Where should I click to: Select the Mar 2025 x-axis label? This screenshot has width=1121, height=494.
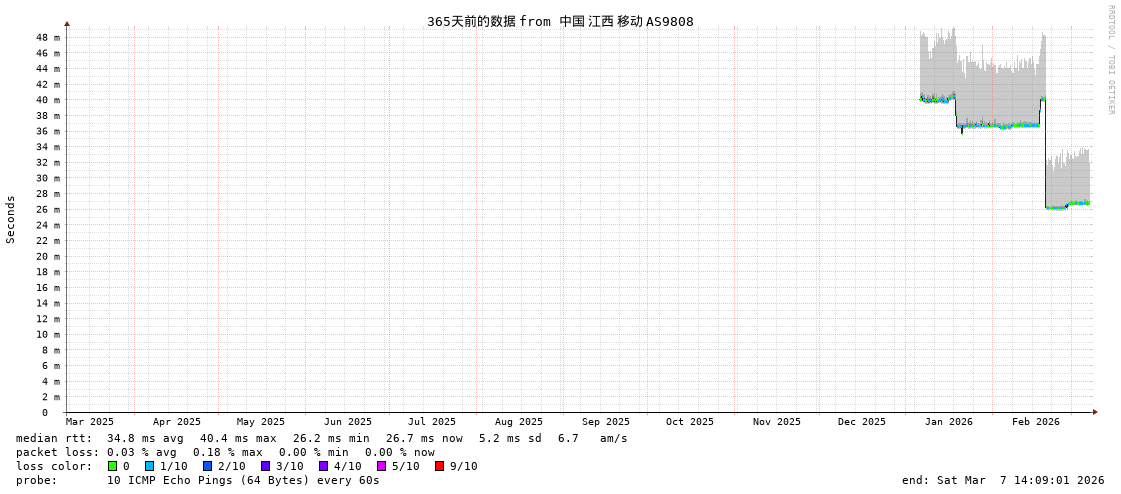point(90,422)
